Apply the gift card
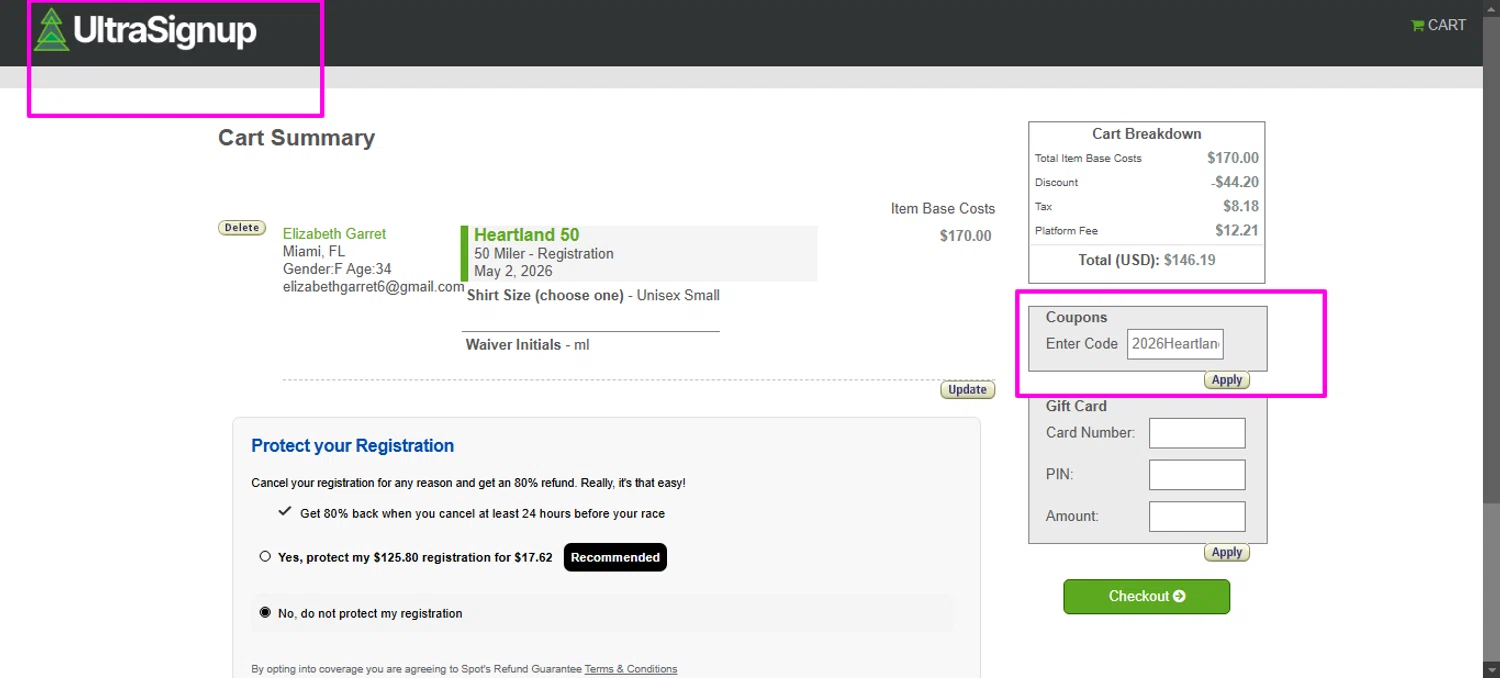The image size is (1500, 678). click(1226, 552)
